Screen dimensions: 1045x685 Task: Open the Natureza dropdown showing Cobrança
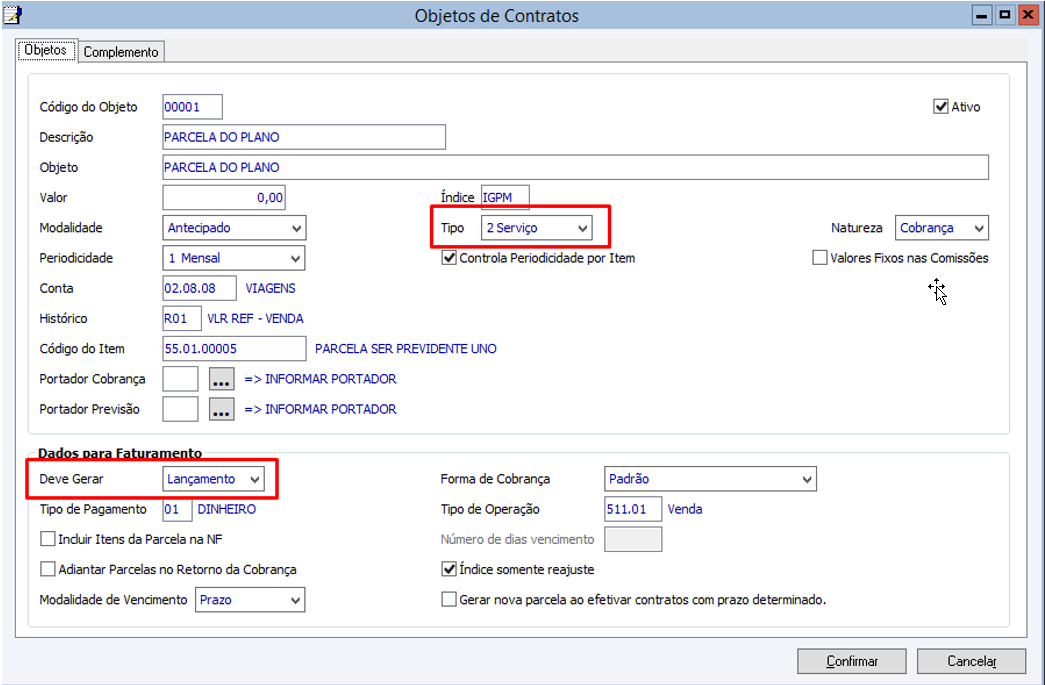tap(942, 228)
